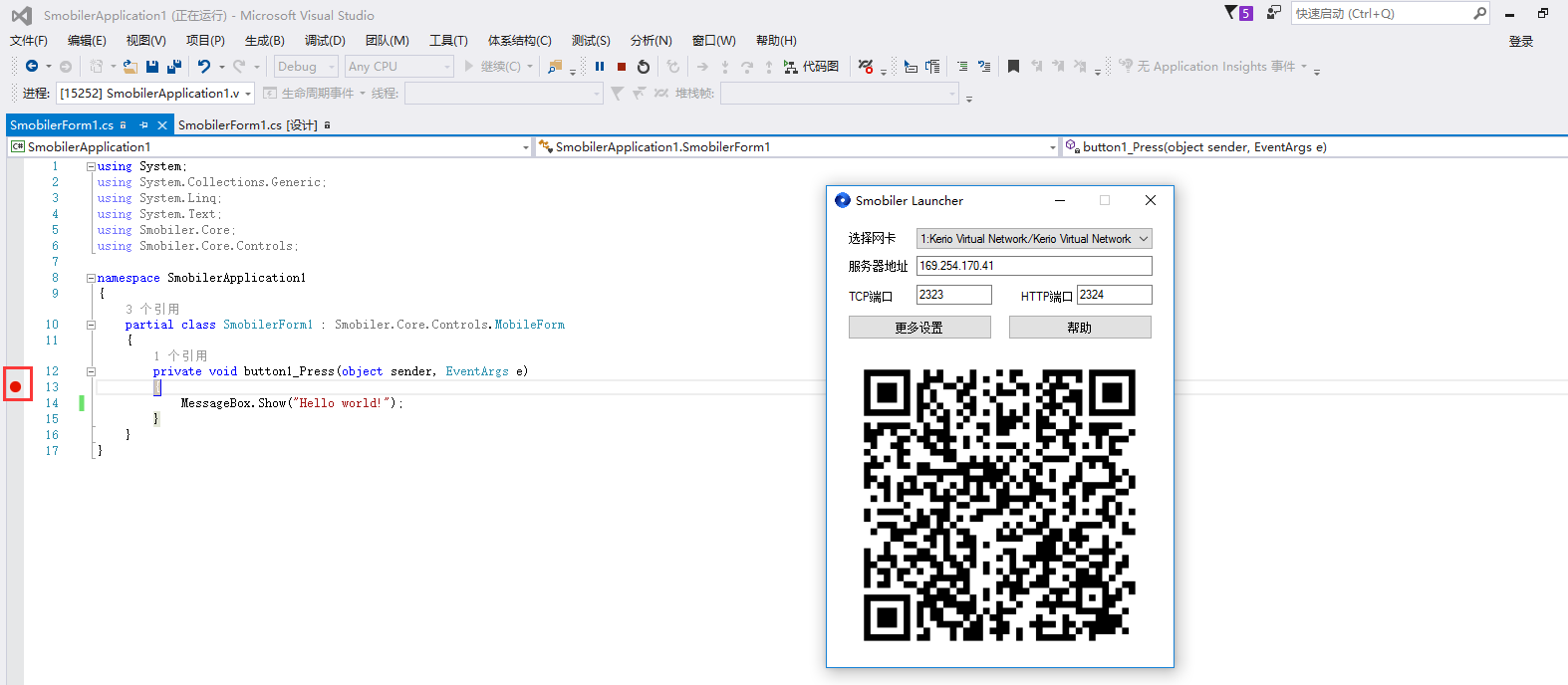Collapse the button1_Press method at line 12

click(91, 371)
